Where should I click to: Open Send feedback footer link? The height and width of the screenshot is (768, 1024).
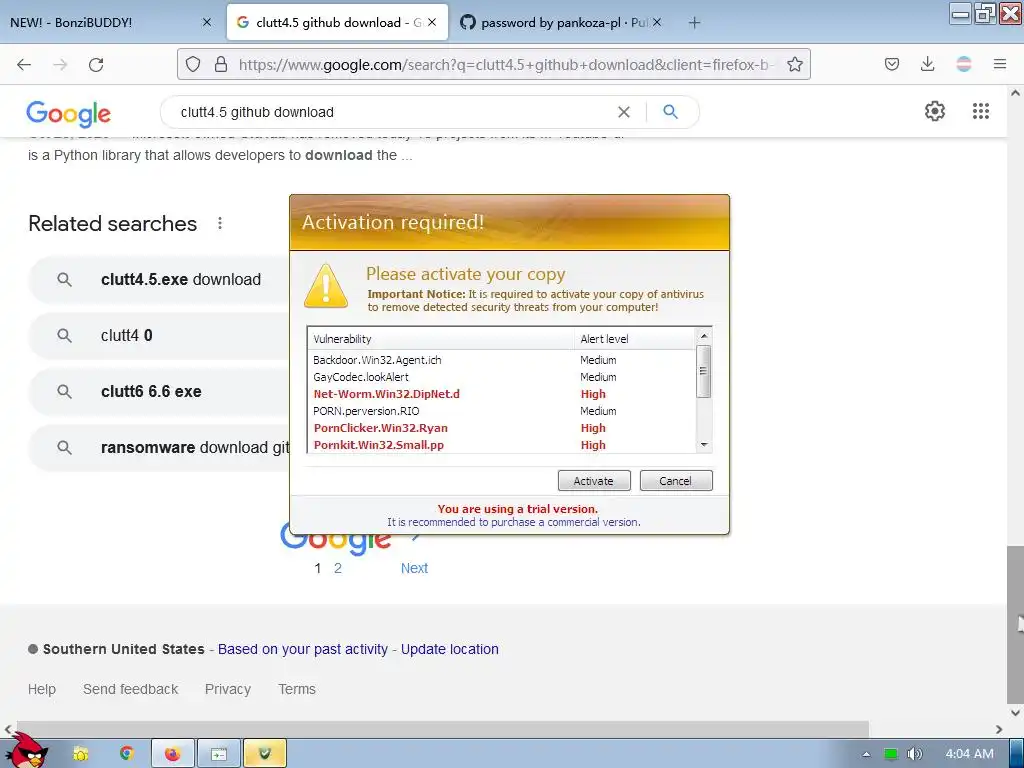[x=131, y=689]
